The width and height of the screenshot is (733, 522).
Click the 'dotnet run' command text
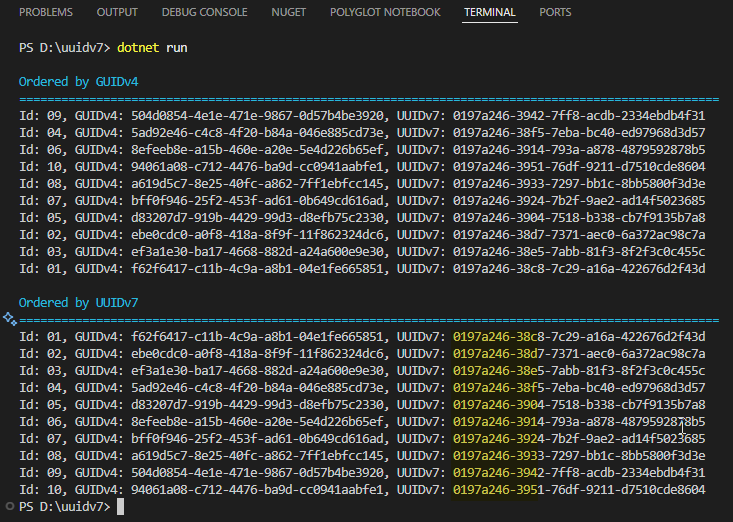click(x=151, y=48)
